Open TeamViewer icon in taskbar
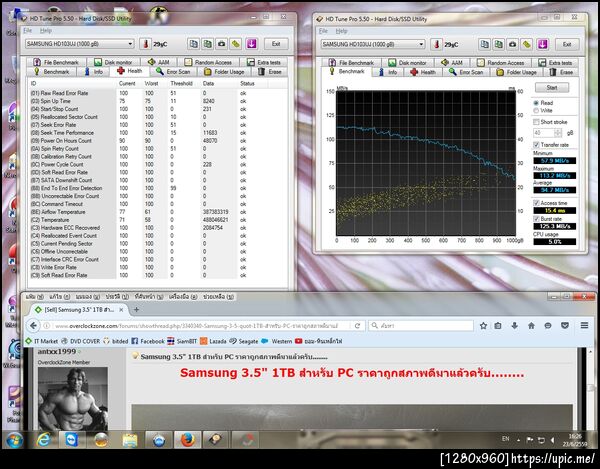 pyautogui.click(x=72, y=440)
